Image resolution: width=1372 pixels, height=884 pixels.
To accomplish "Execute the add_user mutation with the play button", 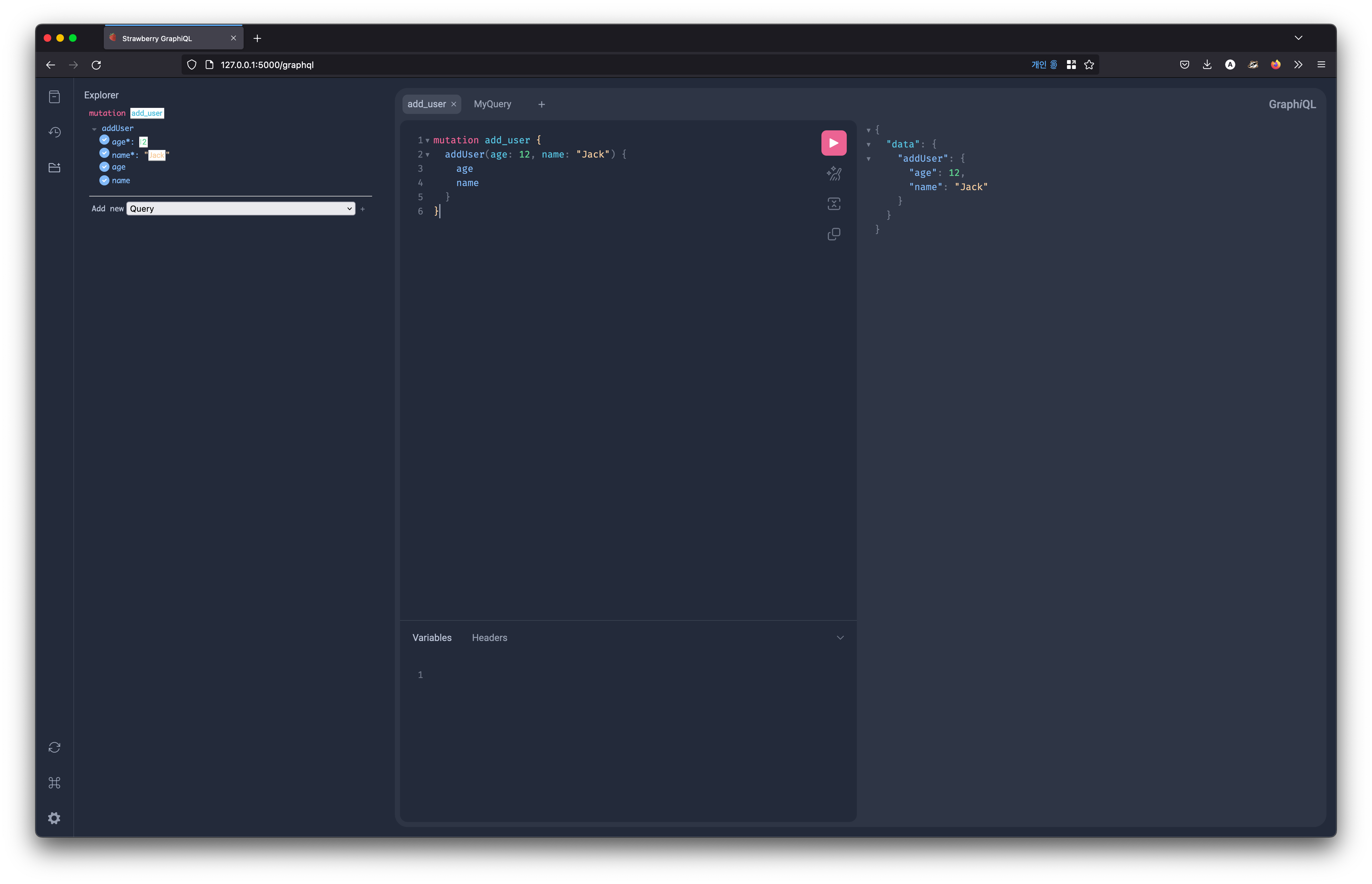I will pos(833,142).
